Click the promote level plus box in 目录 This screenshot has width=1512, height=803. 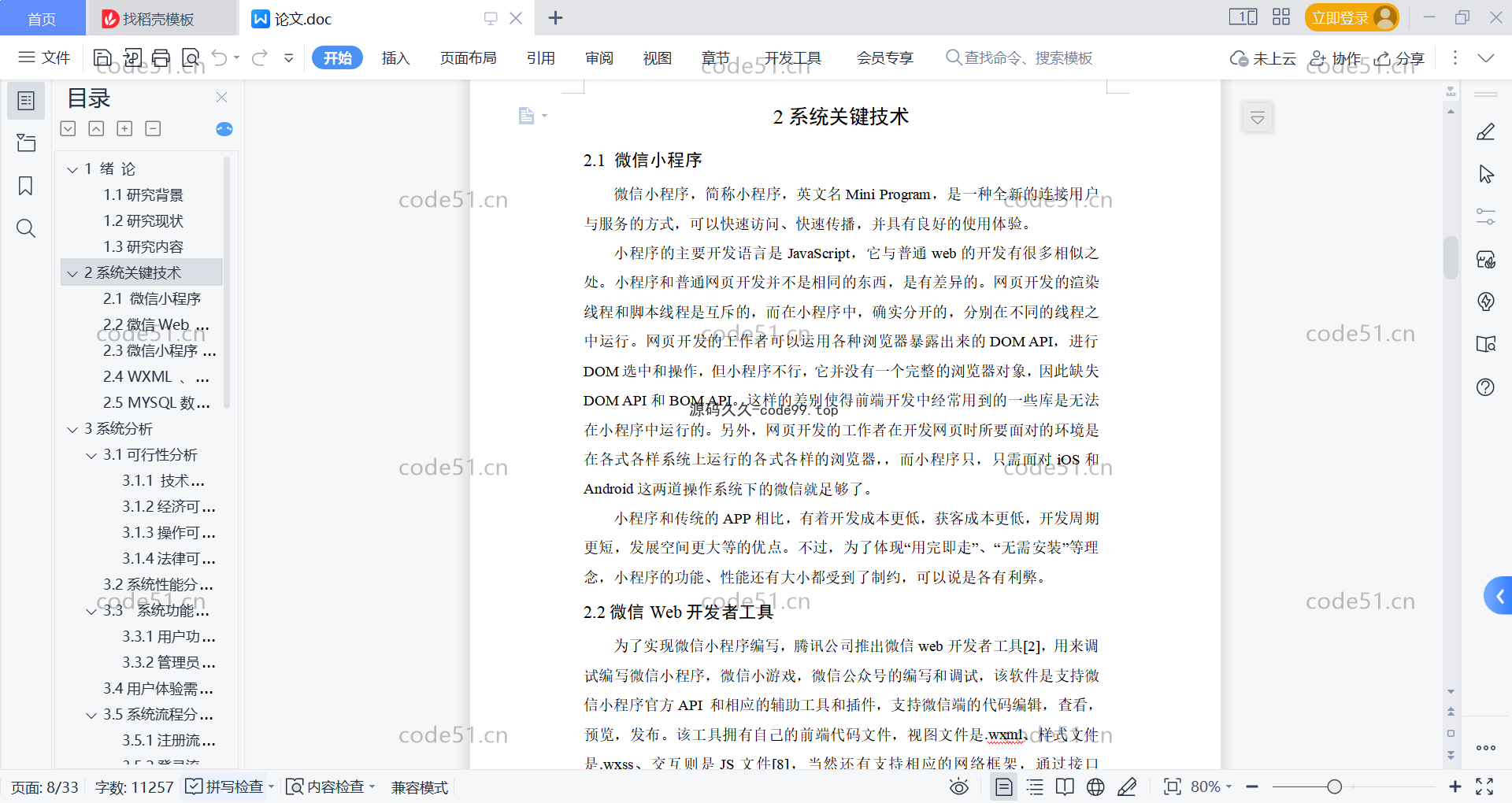coord(124,128)
